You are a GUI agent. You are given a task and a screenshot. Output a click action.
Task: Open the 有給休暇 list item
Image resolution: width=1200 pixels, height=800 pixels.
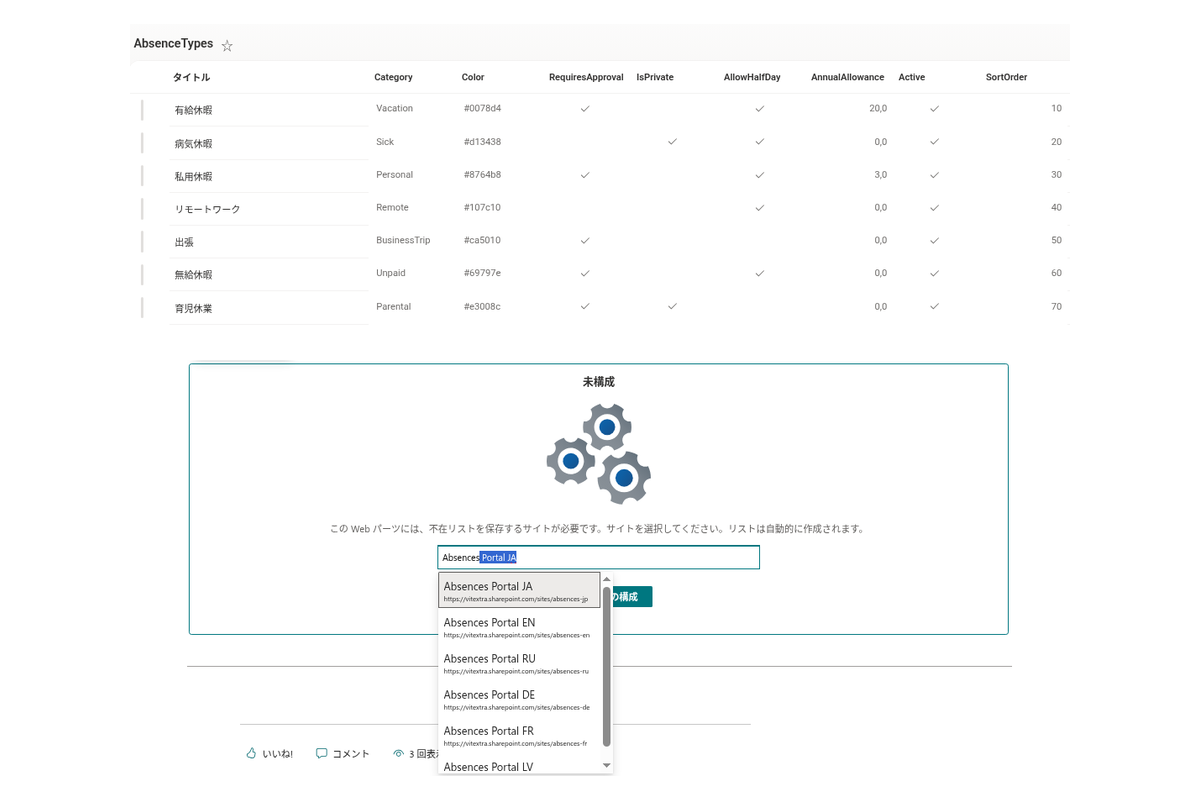pos(193,110)
